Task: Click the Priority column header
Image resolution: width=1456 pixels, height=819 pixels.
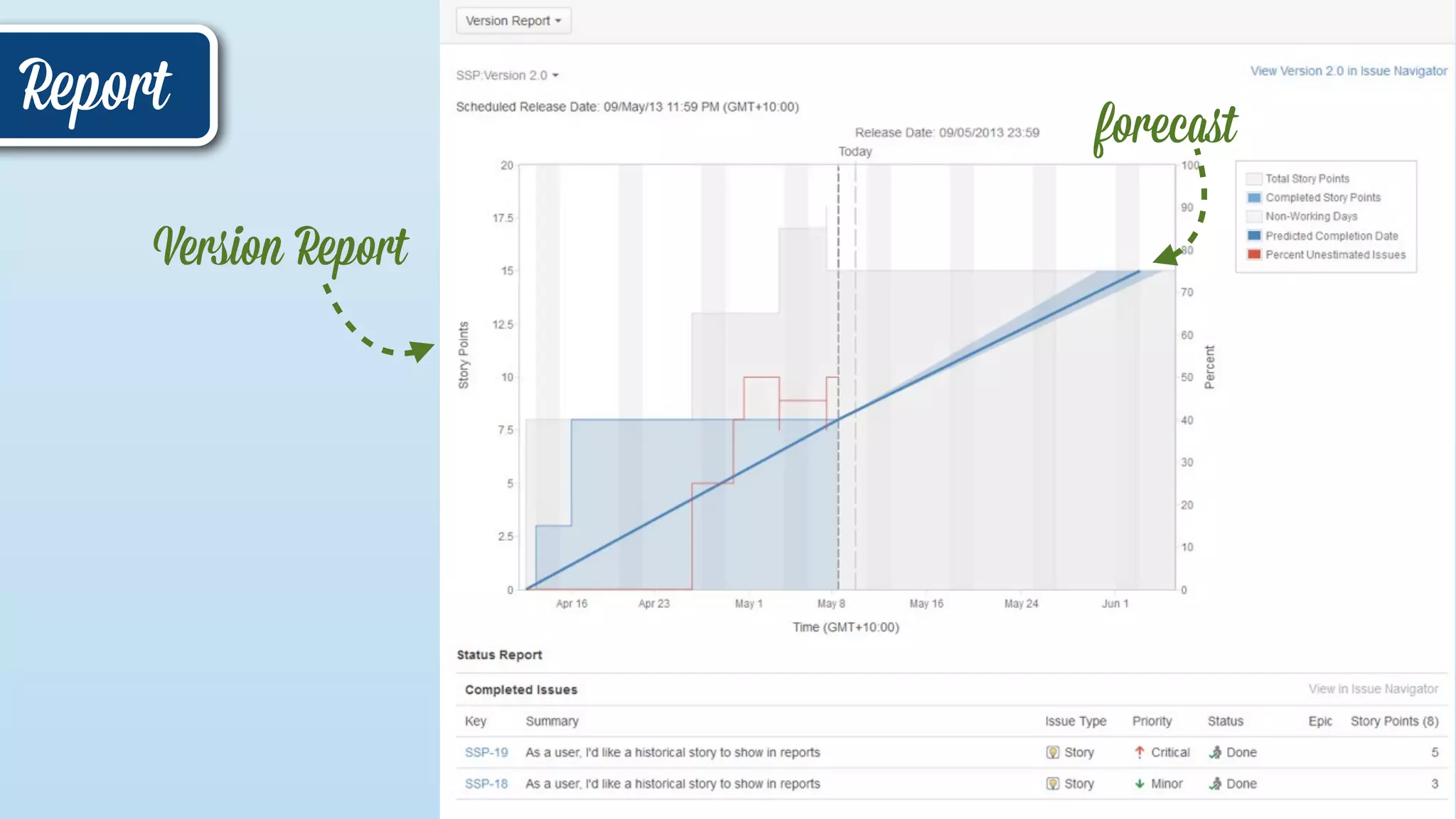Action: 1152,721
